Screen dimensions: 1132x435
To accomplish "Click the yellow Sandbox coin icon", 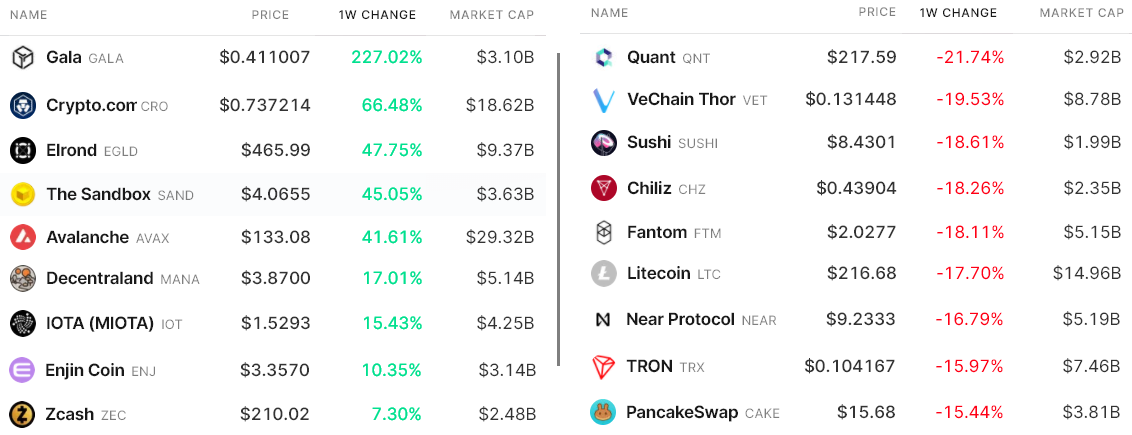I will click(x=23, y=194).
